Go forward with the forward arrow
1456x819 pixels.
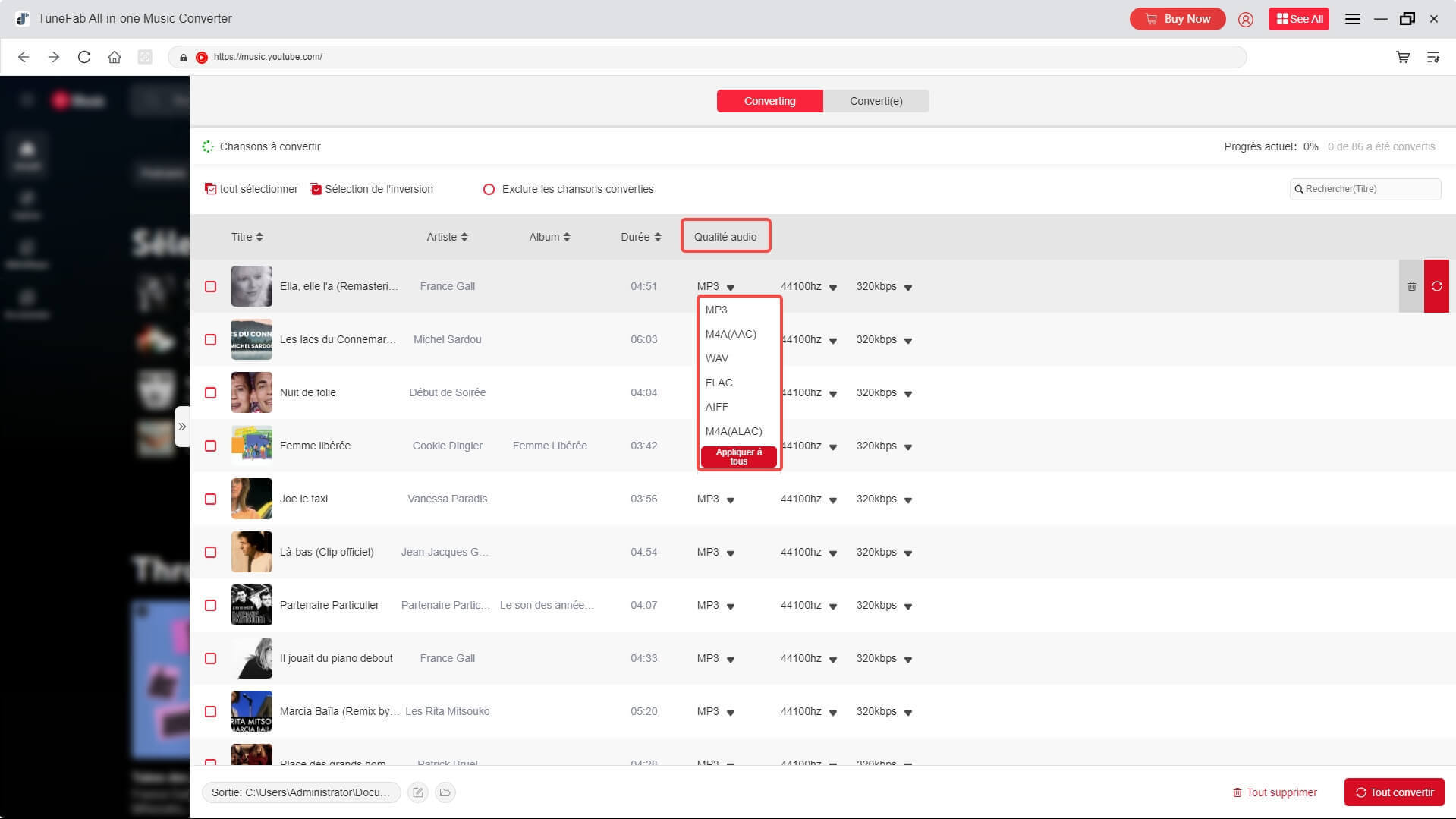(54, 57)
